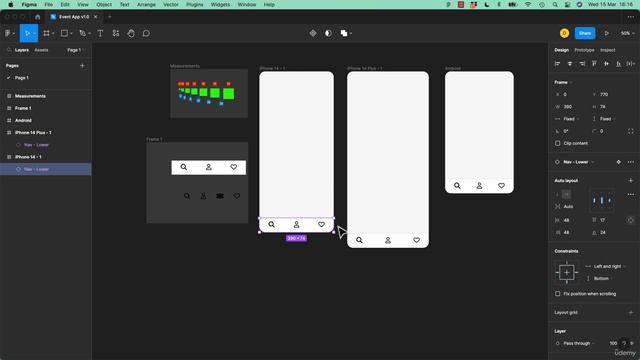Open the Figma main menu icon

7,33
